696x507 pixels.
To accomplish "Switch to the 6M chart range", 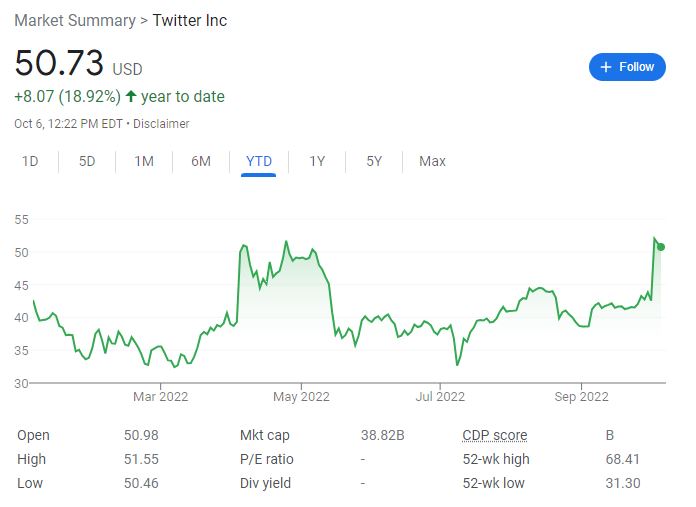I will (x=201, y=161).
